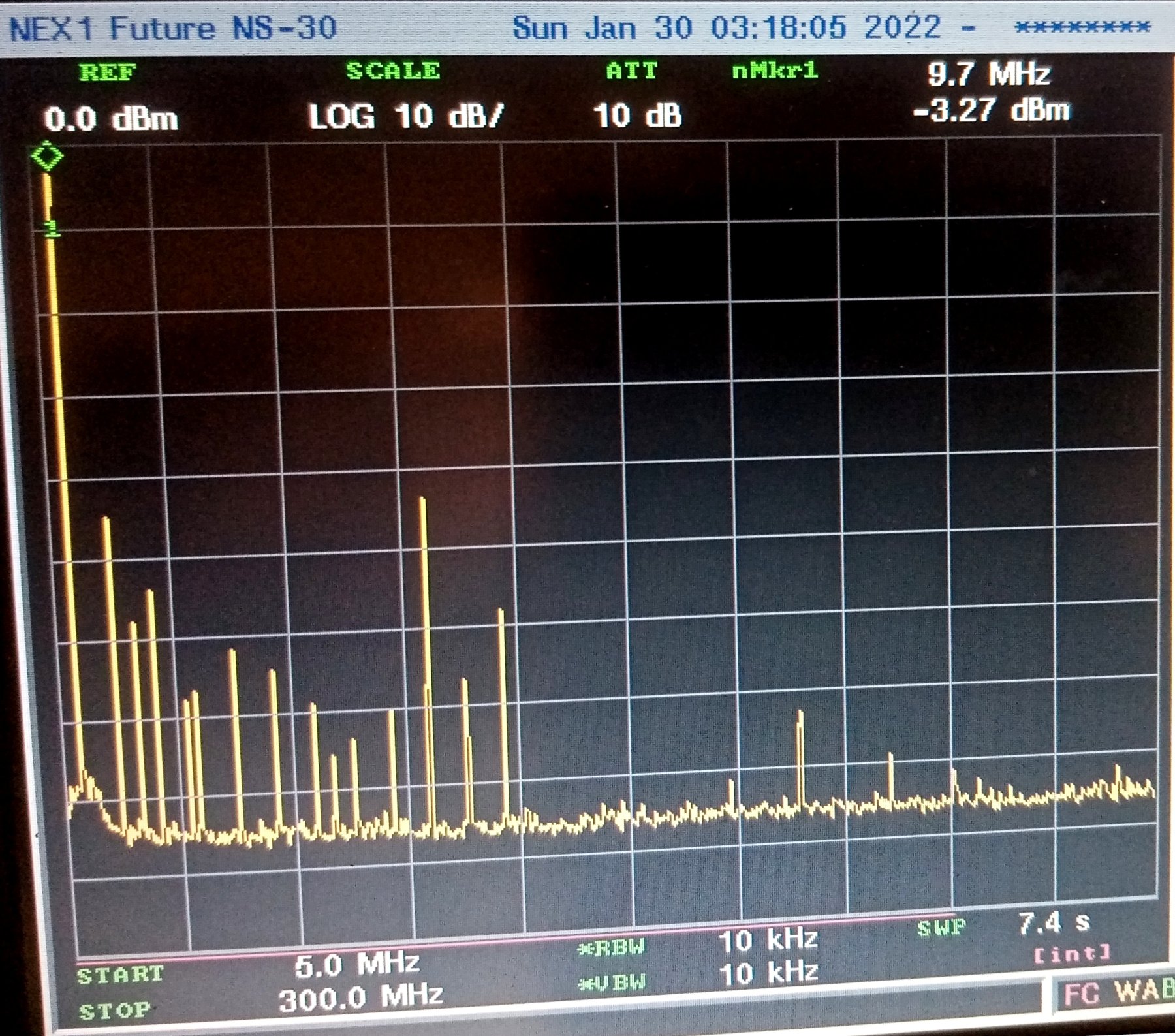The image size is (1175, 1036).
Task: Click the SWP label
Action: [941, 928]
